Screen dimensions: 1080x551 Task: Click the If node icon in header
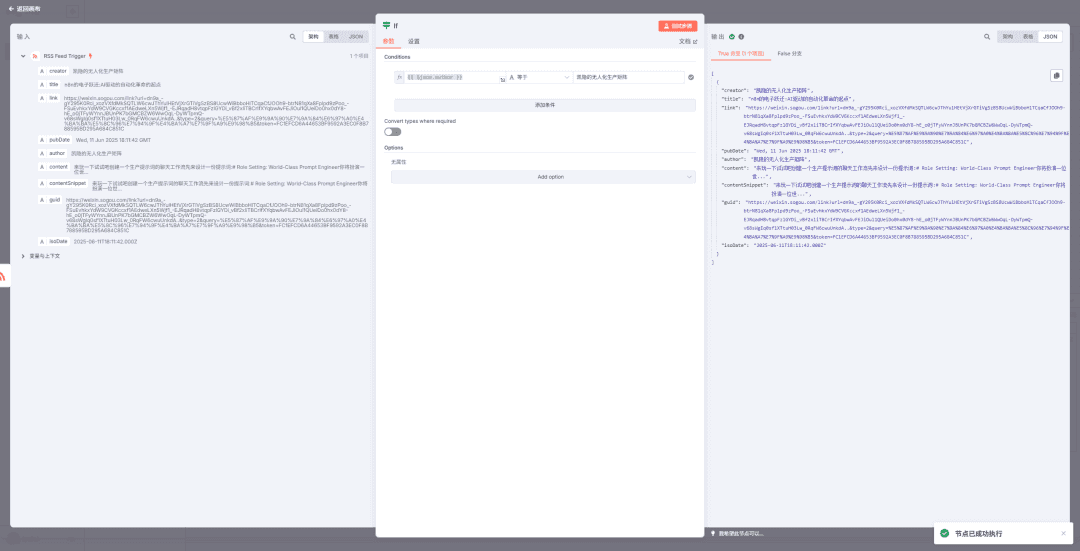[x=386, y=25]
